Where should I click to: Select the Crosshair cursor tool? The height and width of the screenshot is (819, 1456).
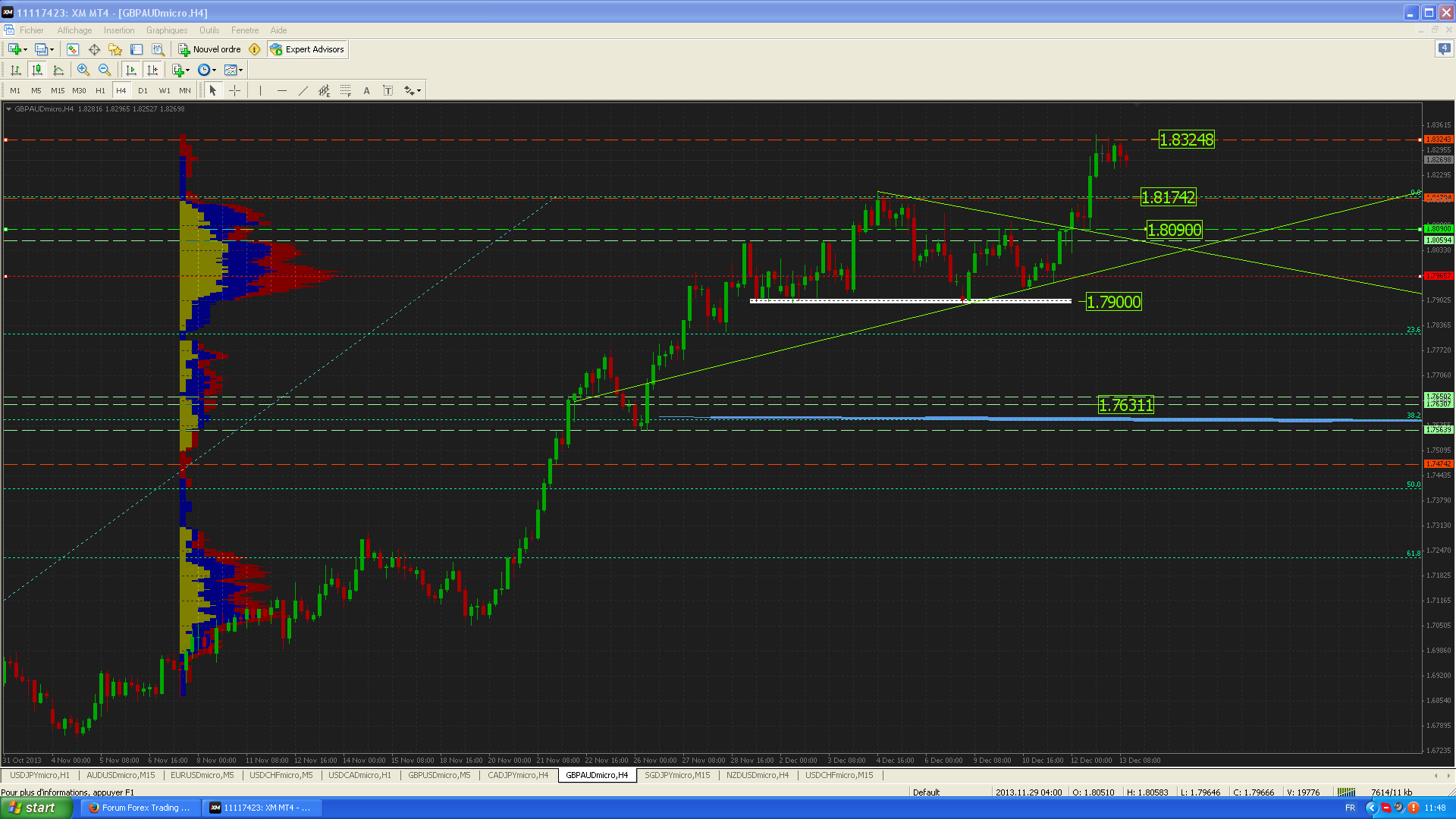pos(235,90)
